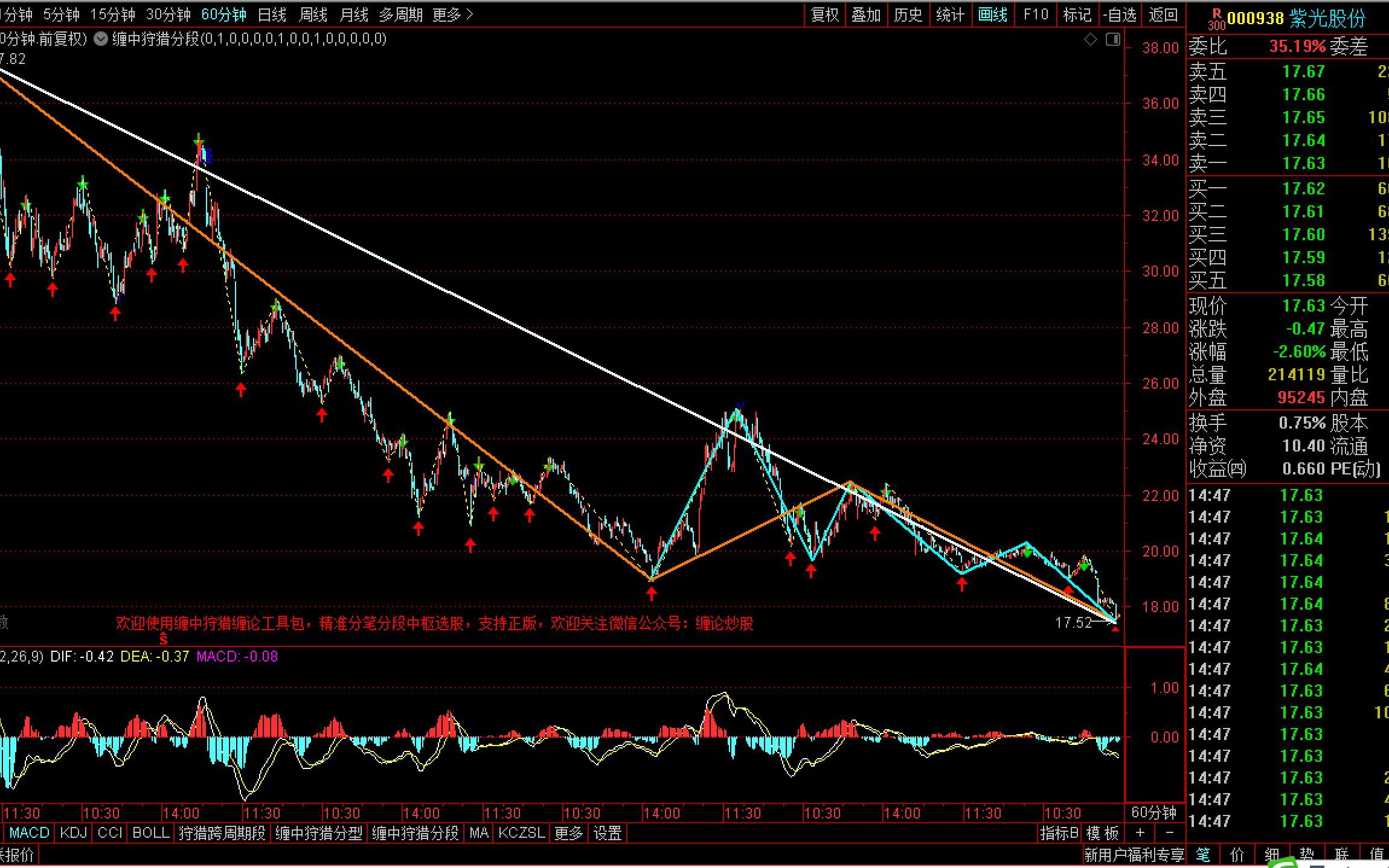The height and width of the screenshot is (868, 1389).
Task: Select the CCI indicator tab
Action: [110, 833]
